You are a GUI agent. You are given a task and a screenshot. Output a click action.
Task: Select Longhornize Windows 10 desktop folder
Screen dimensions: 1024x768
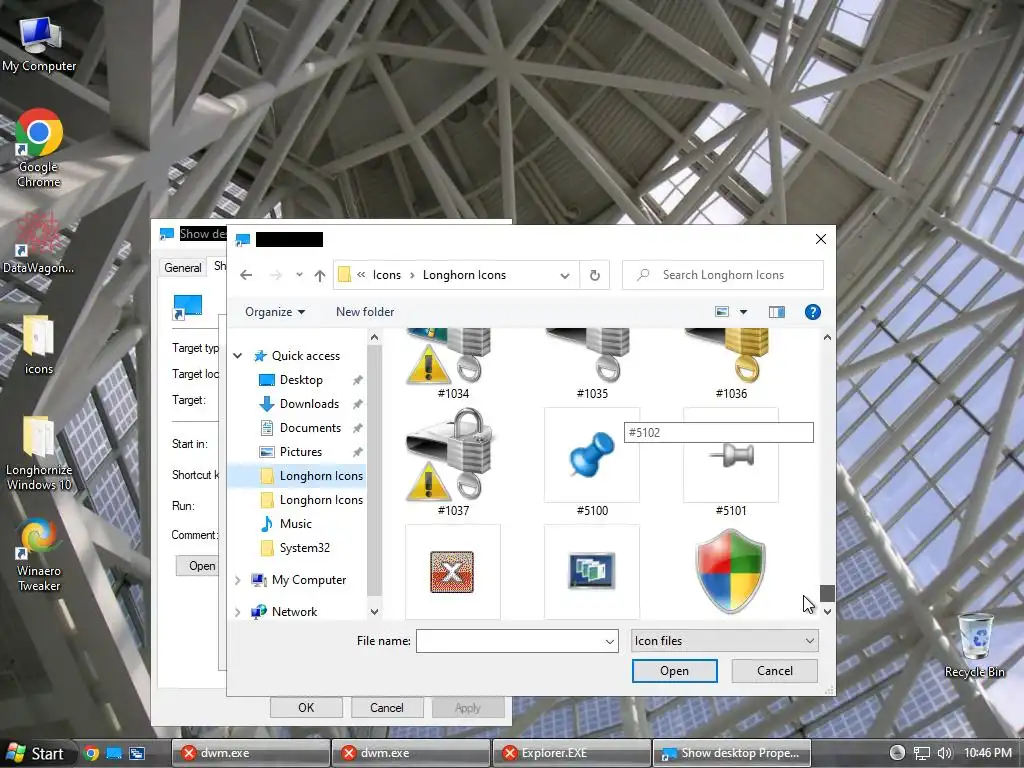pos(39,453)
